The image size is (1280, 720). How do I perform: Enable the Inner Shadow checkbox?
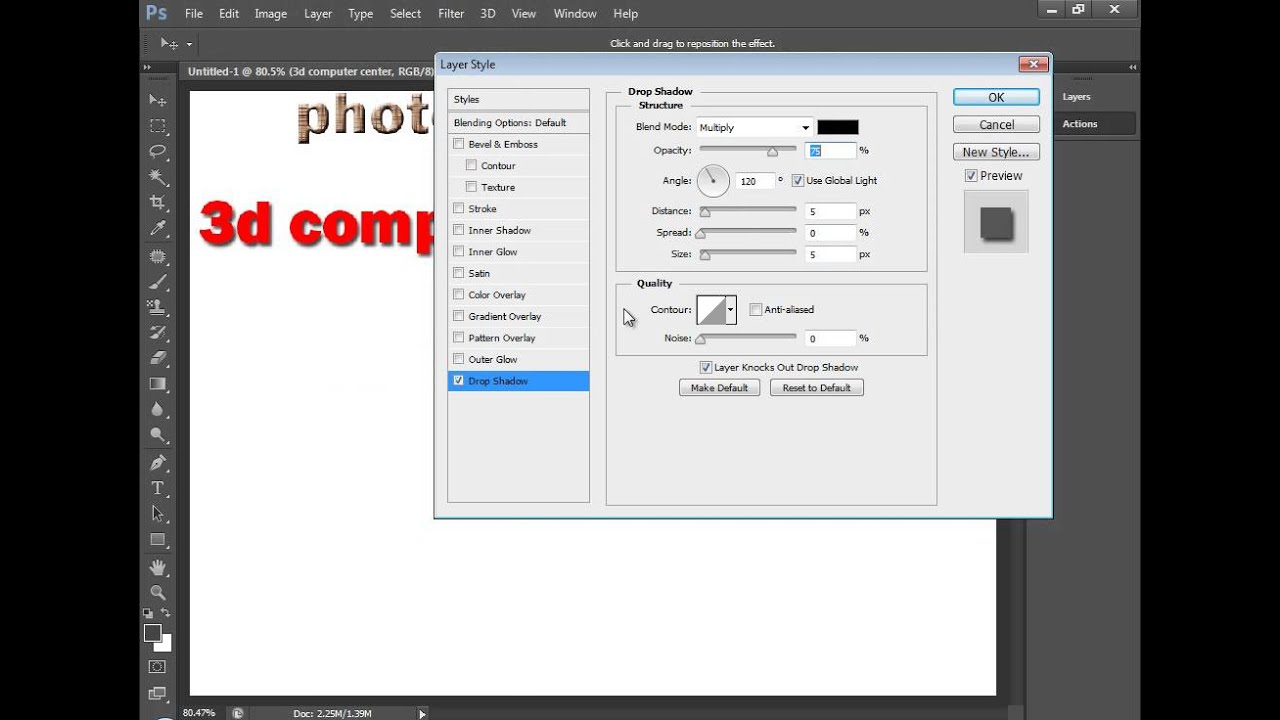[x=459, y=230]
